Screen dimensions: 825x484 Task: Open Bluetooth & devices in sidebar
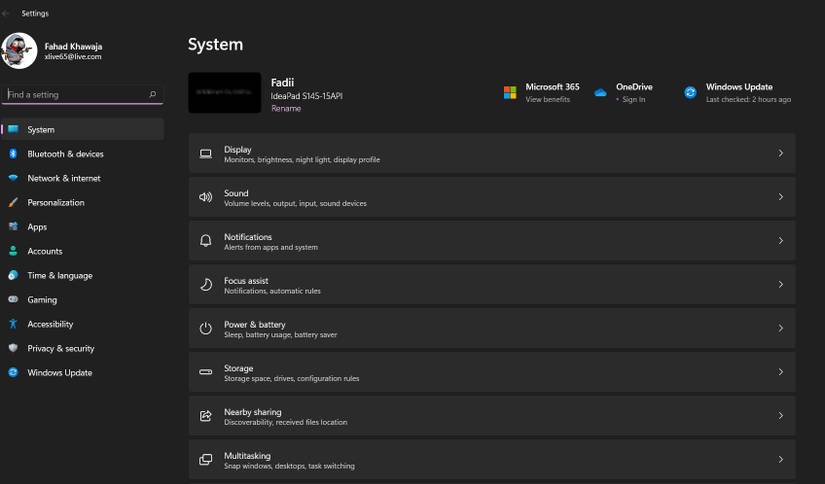[65, 154]
